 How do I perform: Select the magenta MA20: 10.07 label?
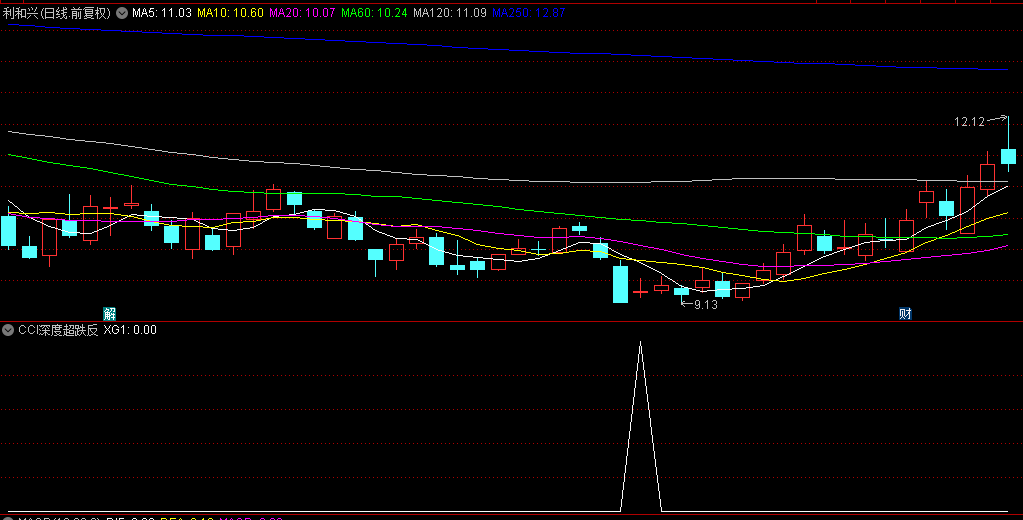click(x=302, y=13)
